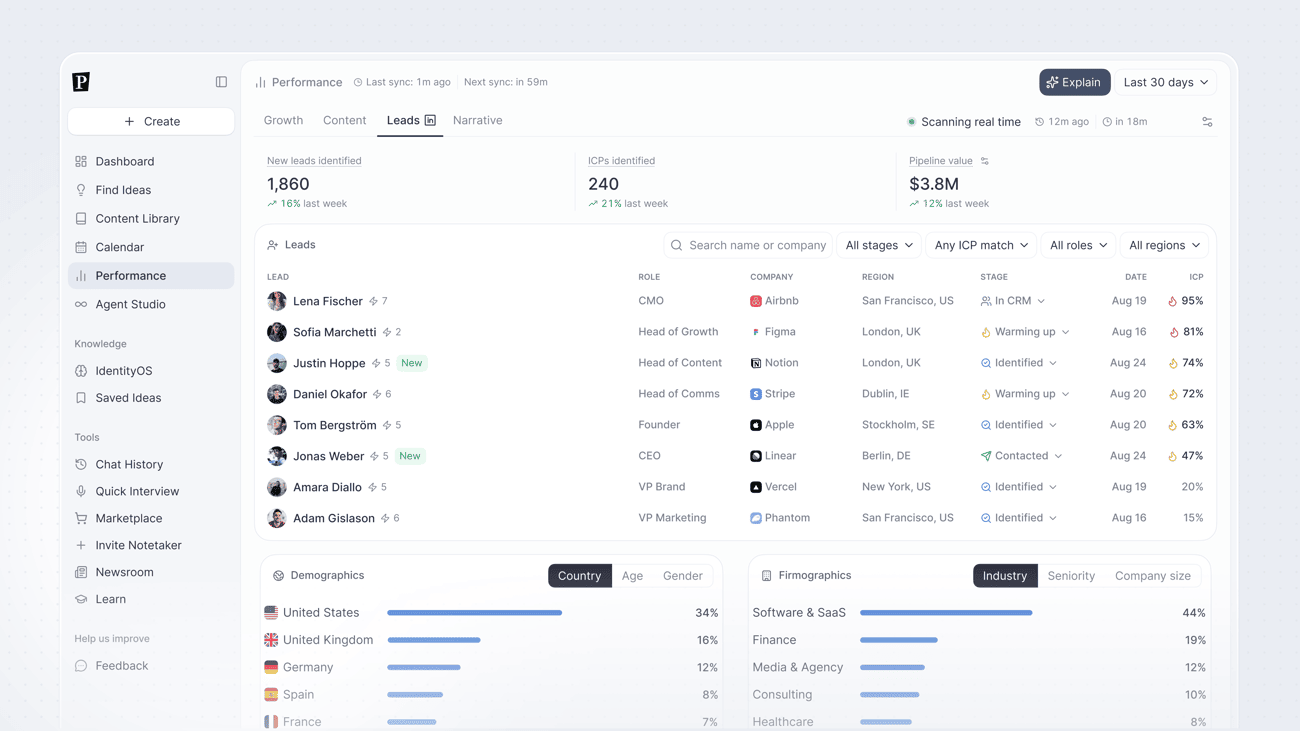Click the United States percentage bar
Image resolution: width=1300 pixels, height=731 pixels.
[x=474, y=613]
